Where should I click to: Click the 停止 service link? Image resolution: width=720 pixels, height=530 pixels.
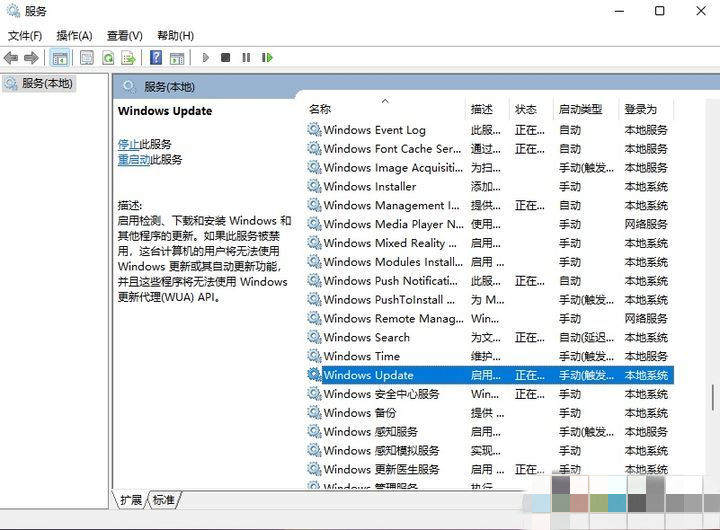[128, 144]
